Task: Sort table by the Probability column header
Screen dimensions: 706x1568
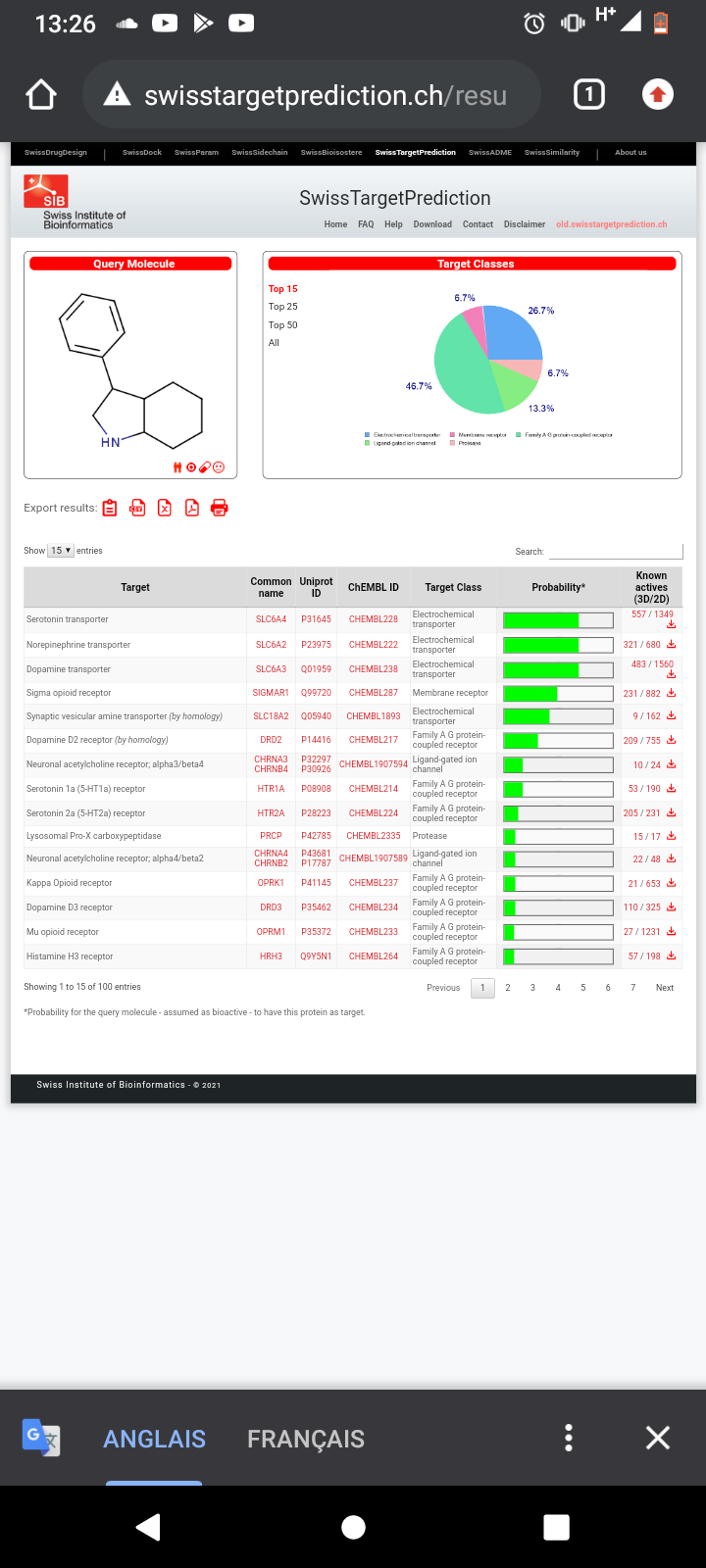Action: click(558, 587)
